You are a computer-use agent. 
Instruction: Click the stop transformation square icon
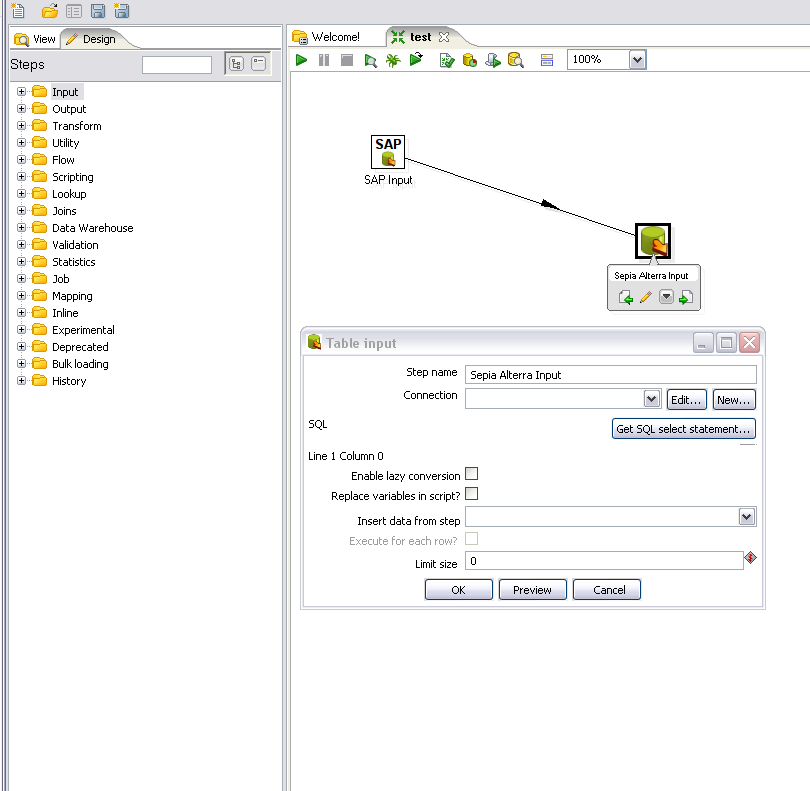[347, 60]
